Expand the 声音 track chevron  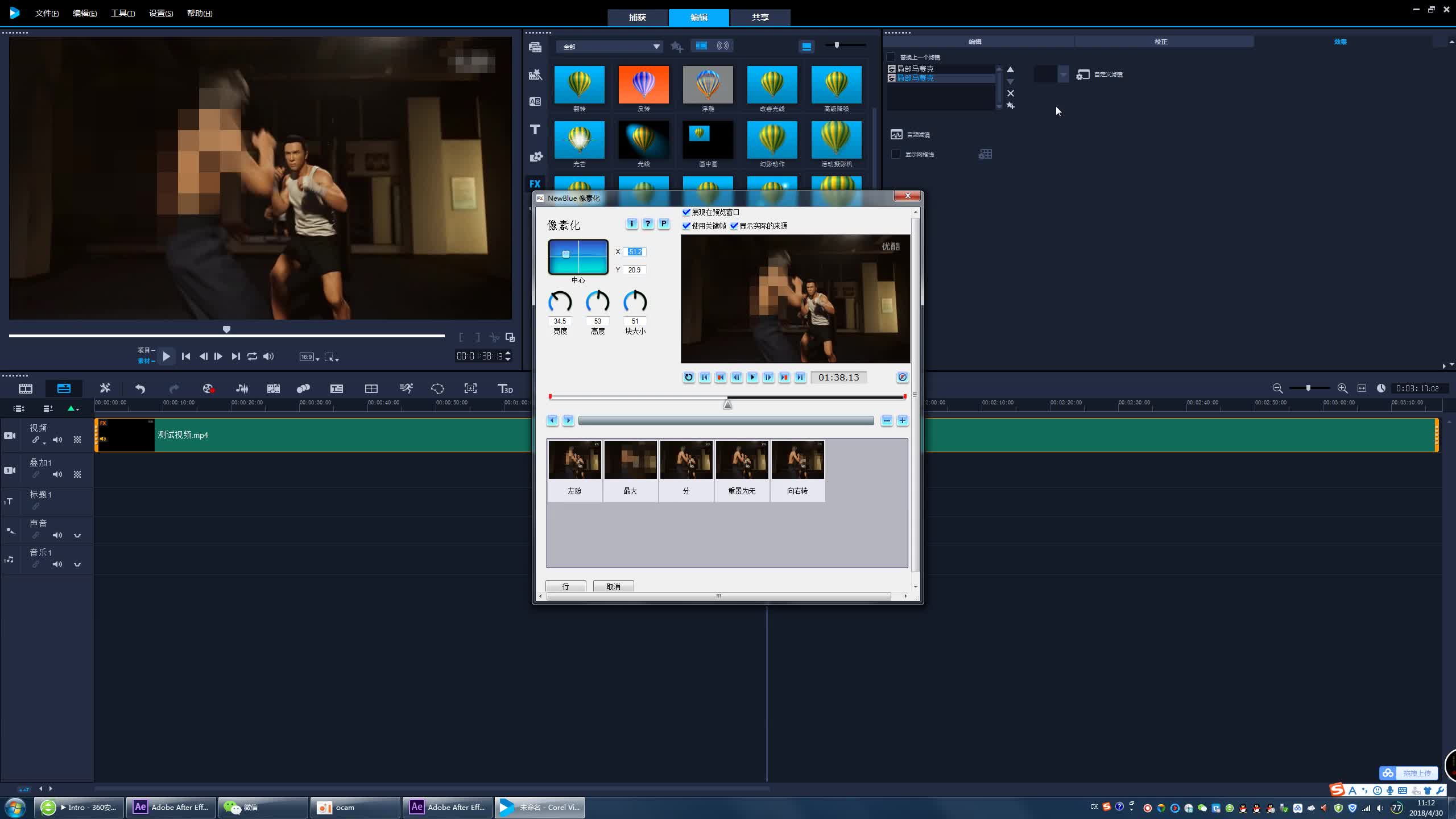click(77, 536)
